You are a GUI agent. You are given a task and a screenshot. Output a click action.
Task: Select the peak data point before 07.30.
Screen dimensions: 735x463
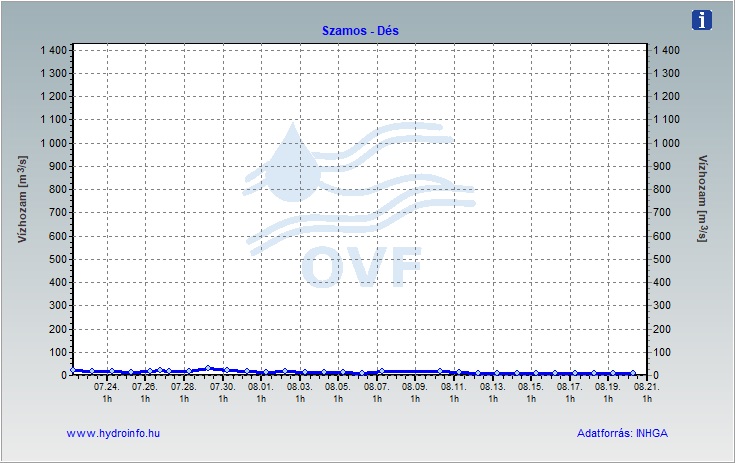tap(208, 368)
